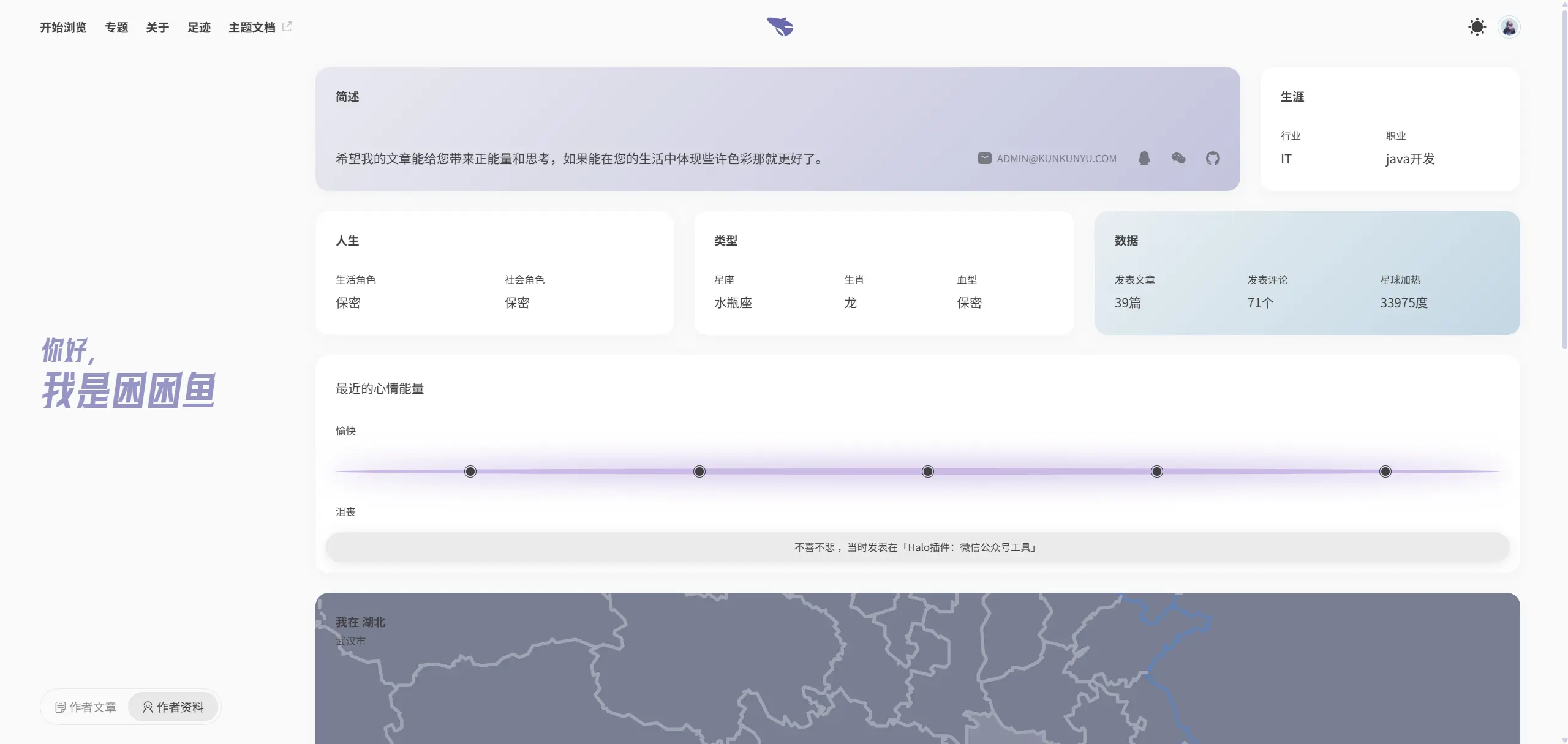Click the WeChat contact icon
This screenshot has height=744, width=1568.
click(x=1178, y=159)
